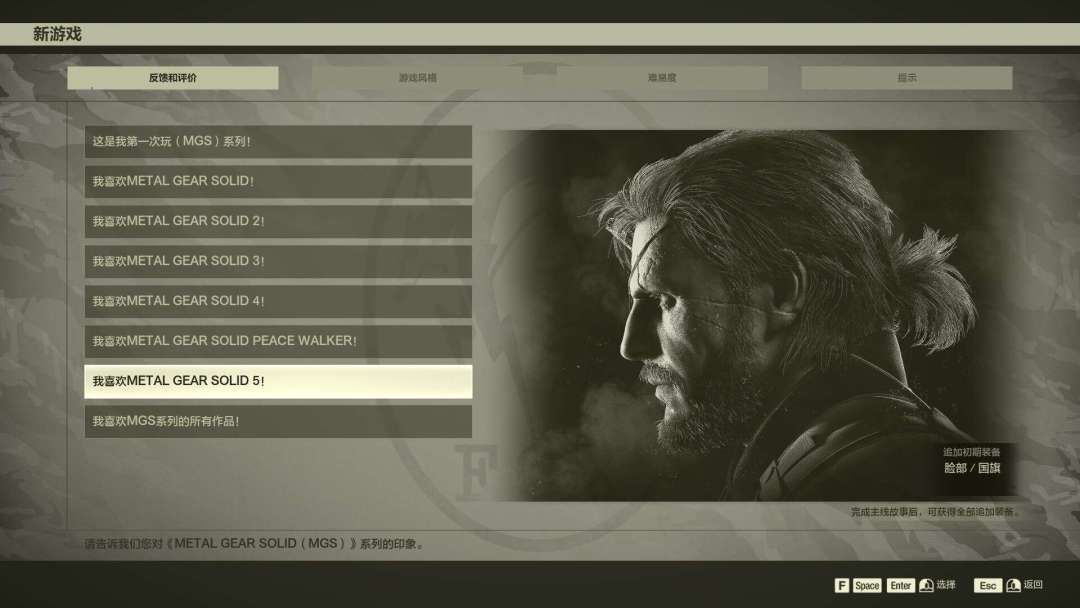Click the Enter key icon
1080x608 pixels.
[900, 585]
